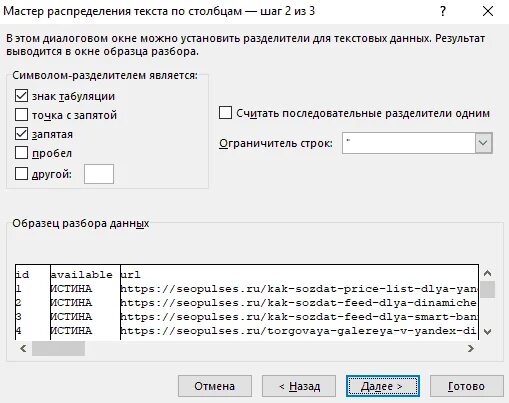Uncheck the 'знак табуляции' checkbox
This screenshot has width=509, height=403.
(21, 96)
